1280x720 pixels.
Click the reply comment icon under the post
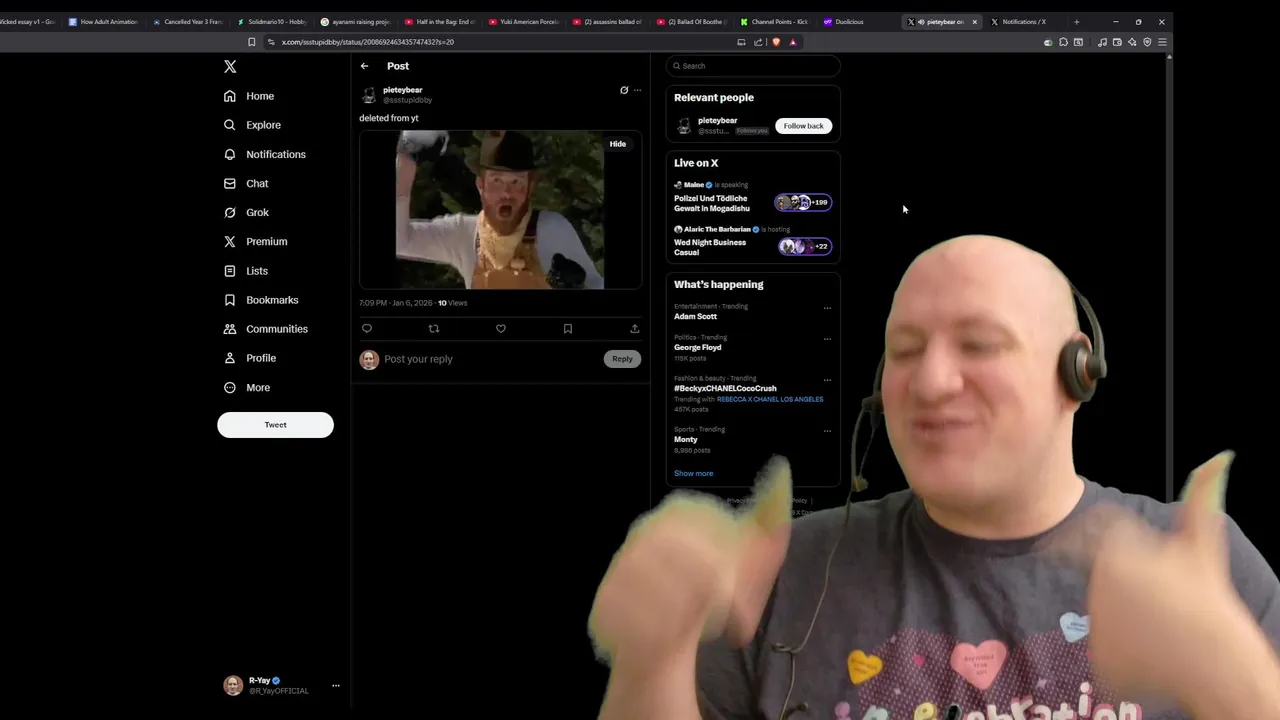point(367,328)
